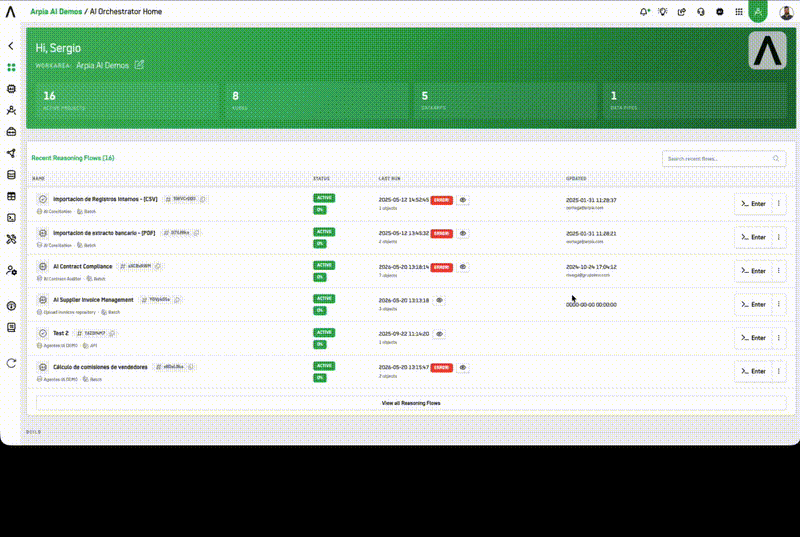The image size is (800, 537).
Task: Open more options for Cálculo de comisiones
Action: (x=779, y=371)
